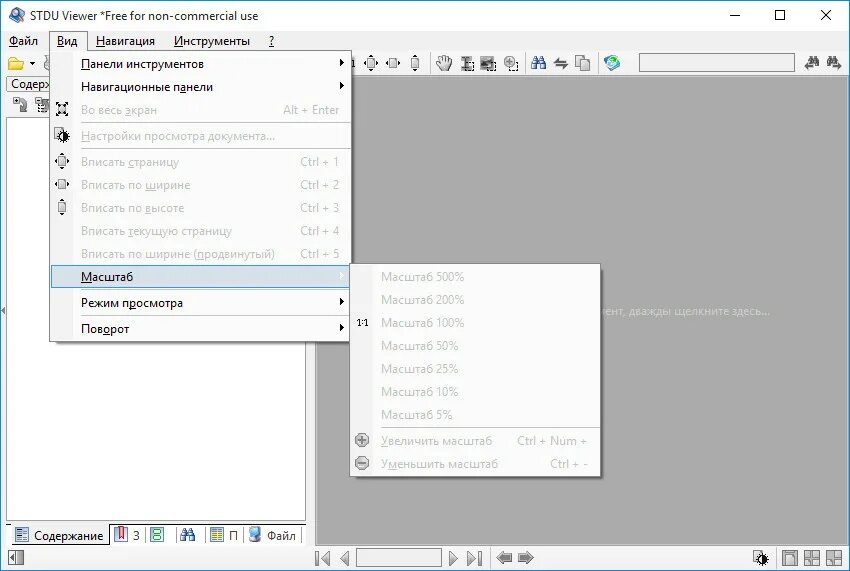Click the Copy pages toolbar icon
This screenshot has height=571, width=850.
[x=582, y=63]
